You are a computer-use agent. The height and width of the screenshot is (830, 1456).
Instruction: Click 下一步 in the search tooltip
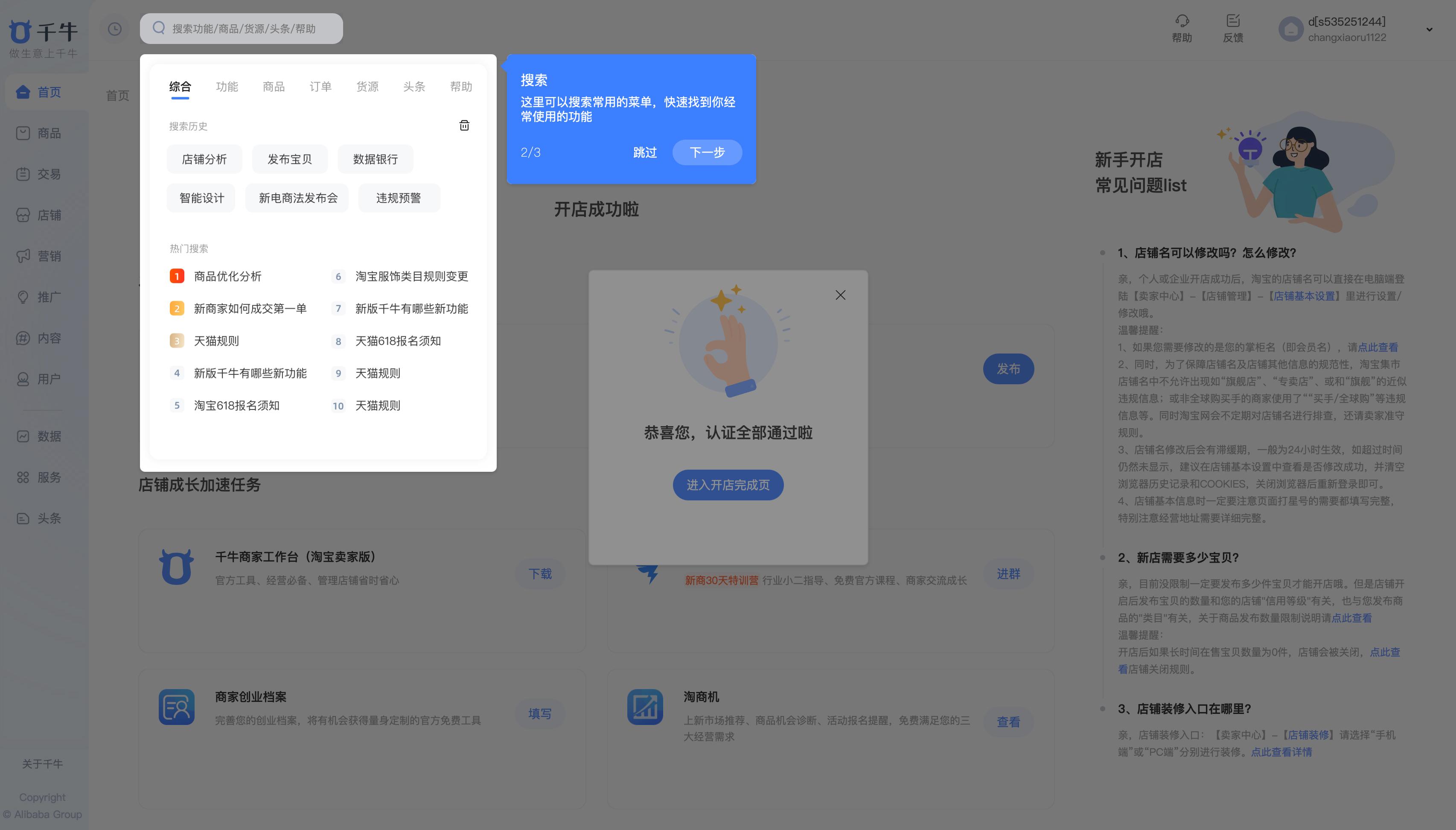[707, 152]
